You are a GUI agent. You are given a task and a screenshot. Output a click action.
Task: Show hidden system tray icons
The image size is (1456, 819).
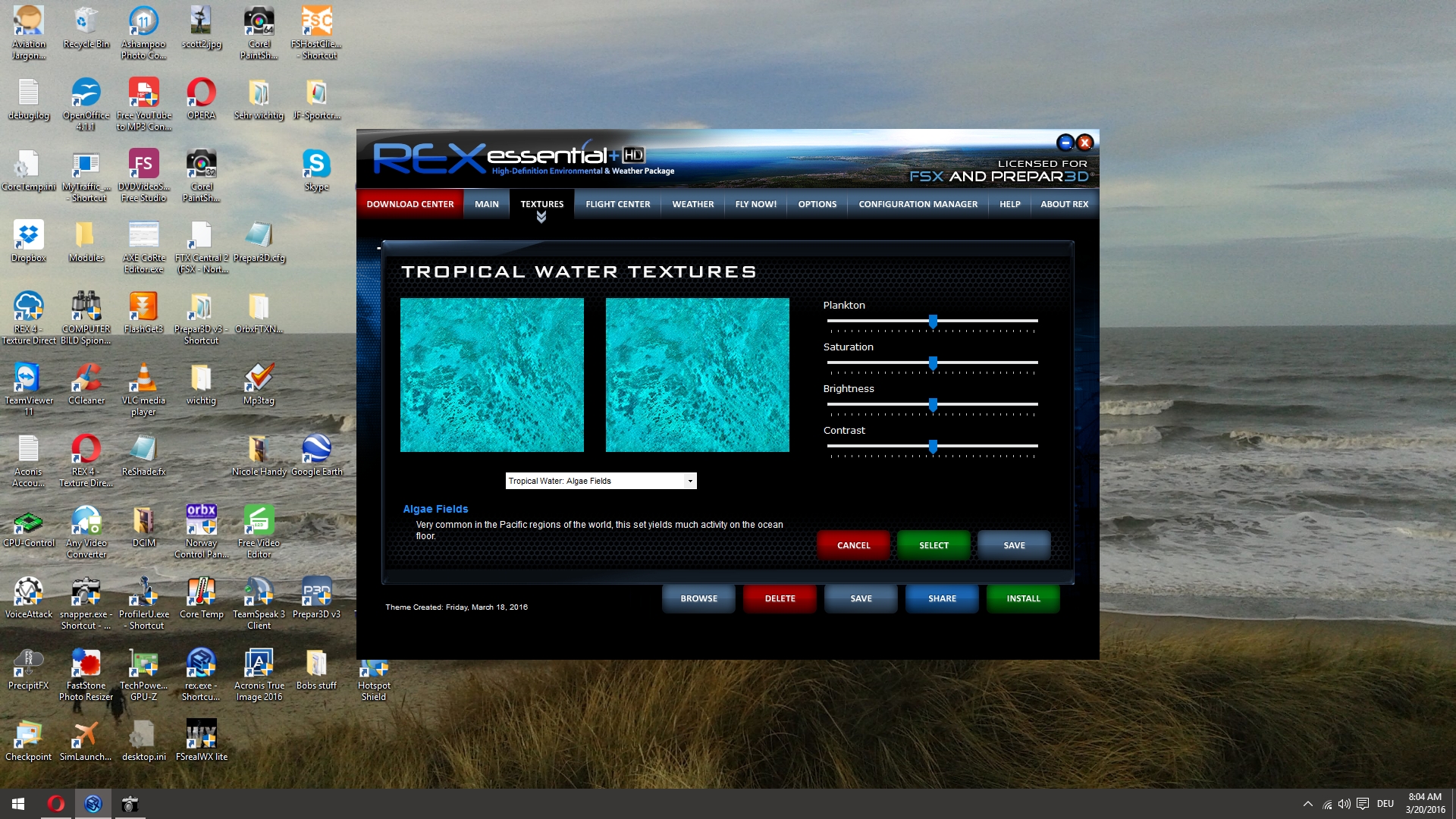tap(1307, 804)
